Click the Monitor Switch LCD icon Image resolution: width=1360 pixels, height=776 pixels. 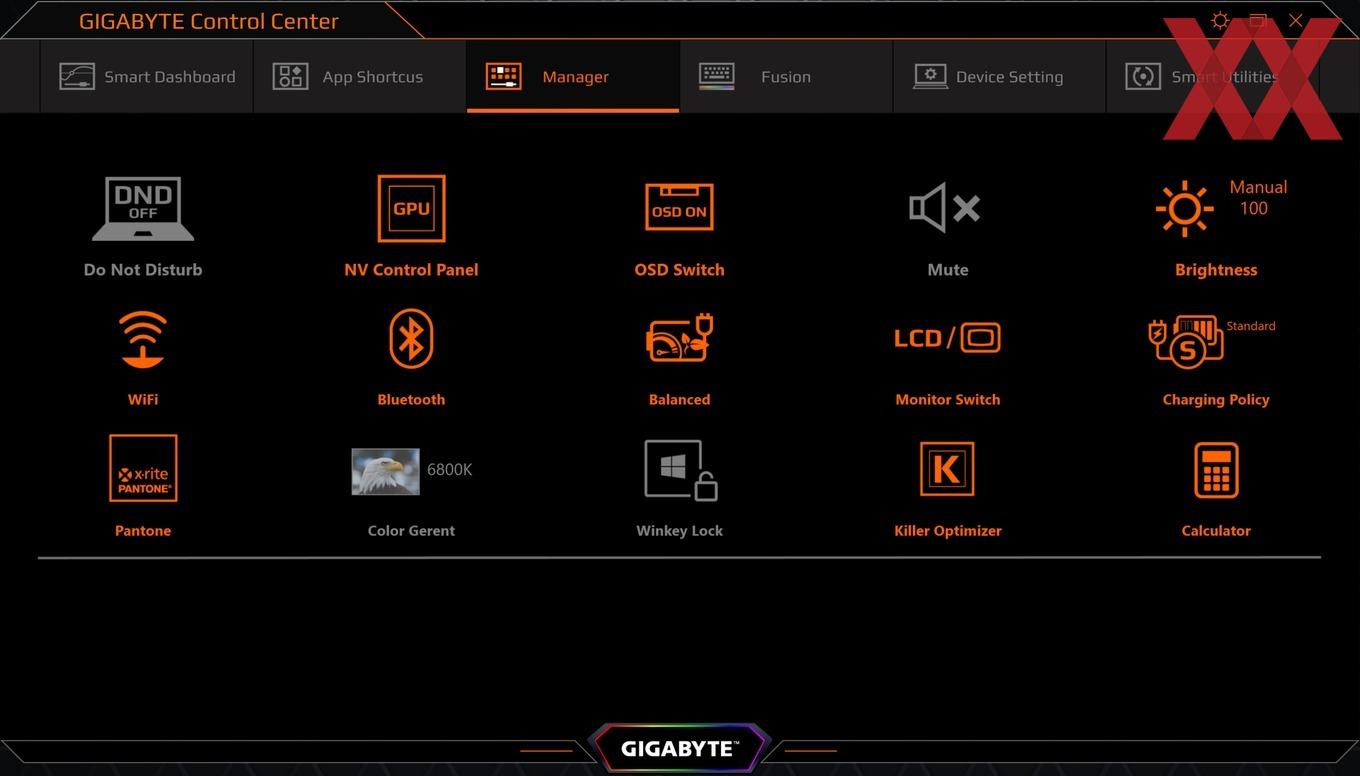tap(947, 338)
